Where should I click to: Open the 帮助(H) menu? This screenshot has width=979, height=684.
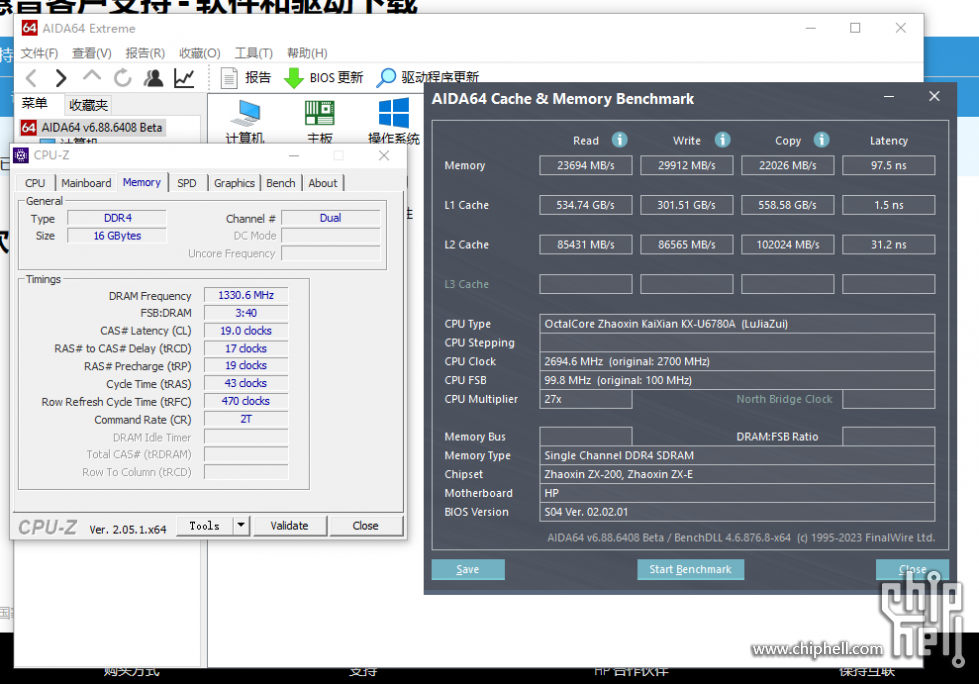pyautogui.click(x=307, y=53)
